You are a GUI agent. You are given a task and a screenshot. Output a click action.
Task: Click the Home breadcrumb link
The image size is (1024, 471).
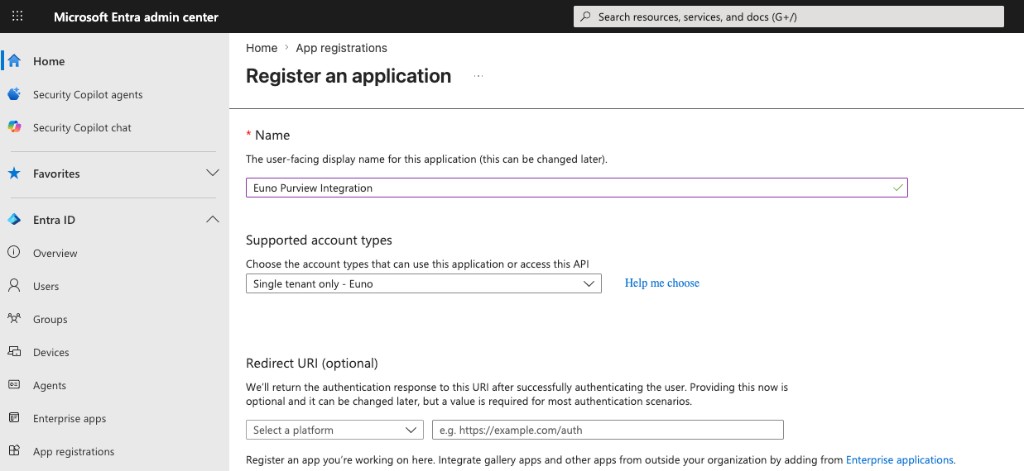tap(261, 48)
